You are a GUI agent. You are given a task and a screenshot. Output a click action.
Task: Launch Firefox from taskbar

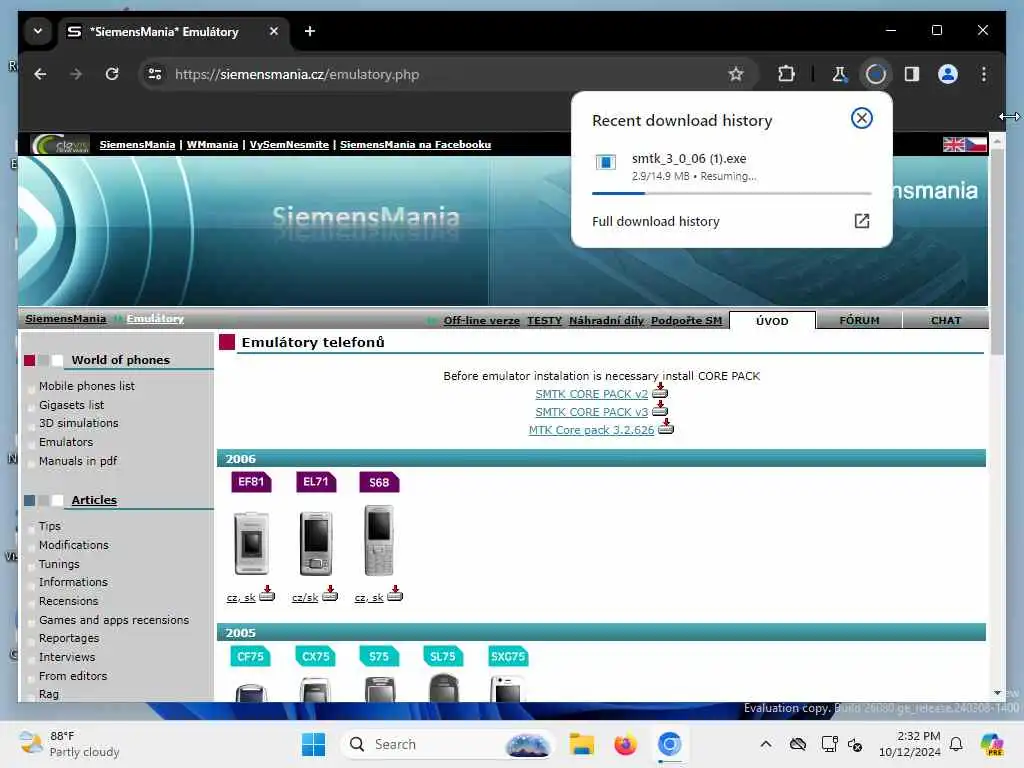pyautogui.click(x=625, y=744)
